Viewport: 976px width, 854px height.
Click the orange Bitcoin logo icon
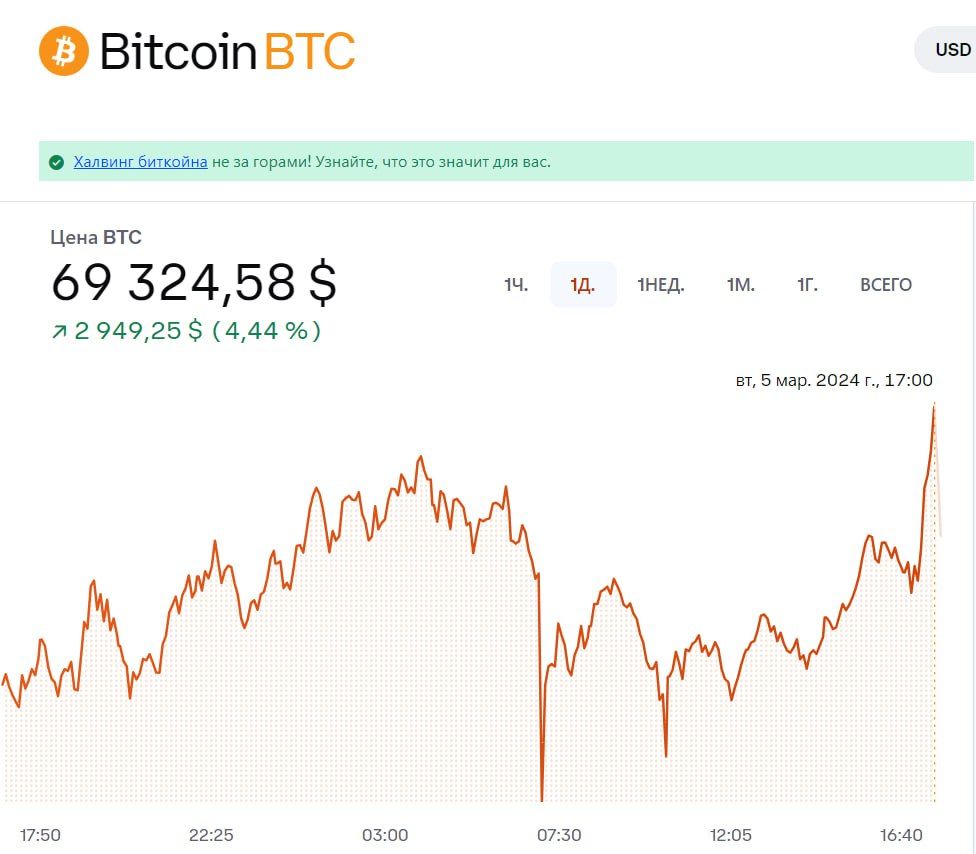click(64, 50)
